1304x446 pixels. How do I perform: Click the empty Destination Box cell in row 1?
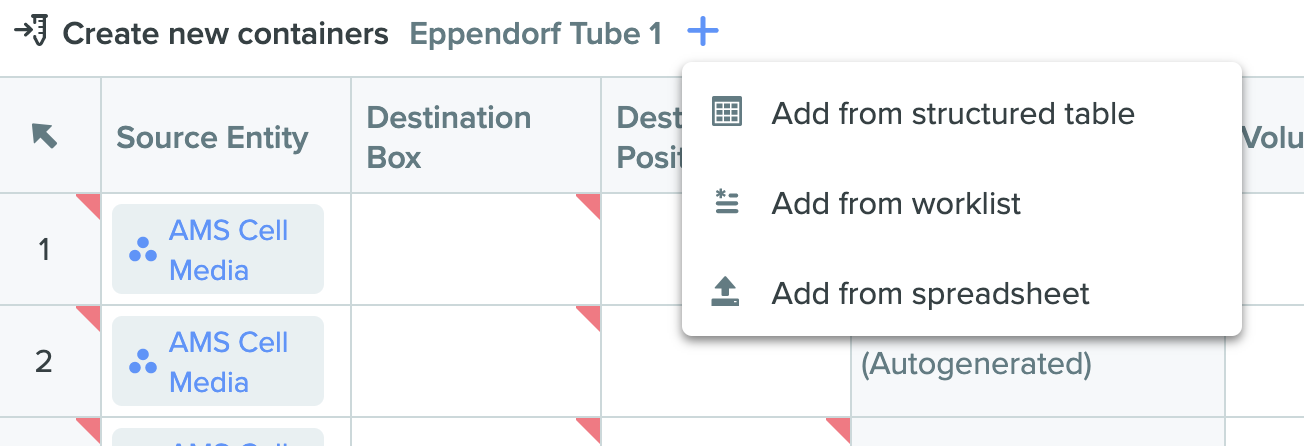[x=476, y=249]
